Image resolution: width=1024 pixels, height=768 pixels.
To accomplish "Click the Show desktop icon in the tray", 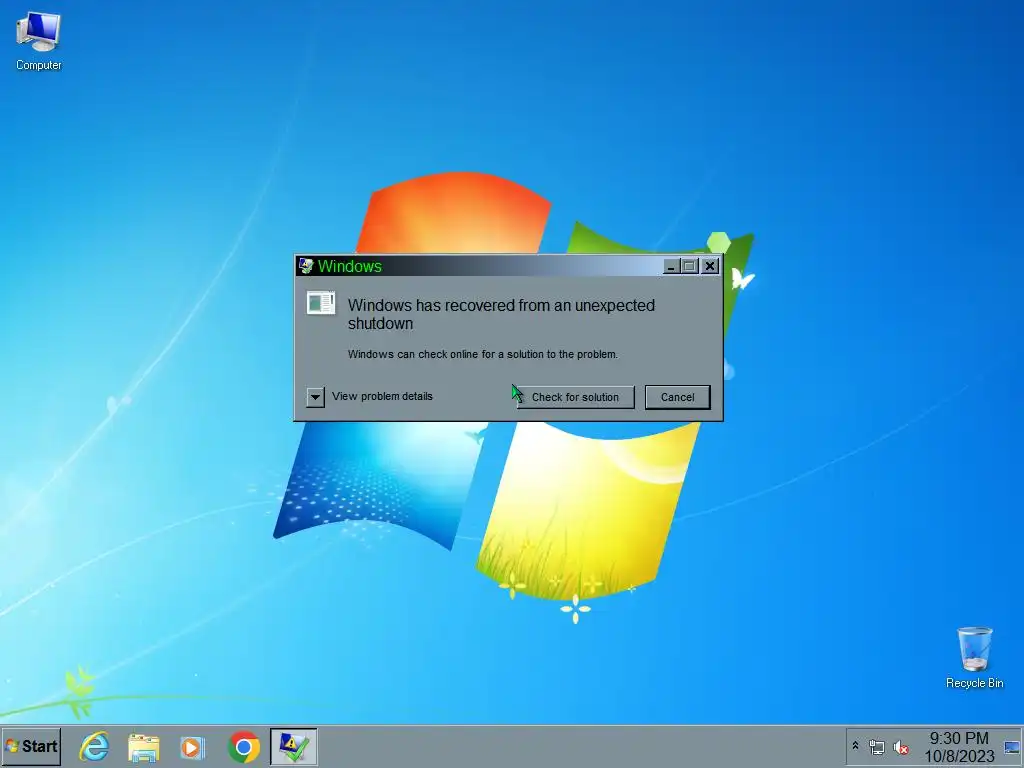I will [1012, 747].
